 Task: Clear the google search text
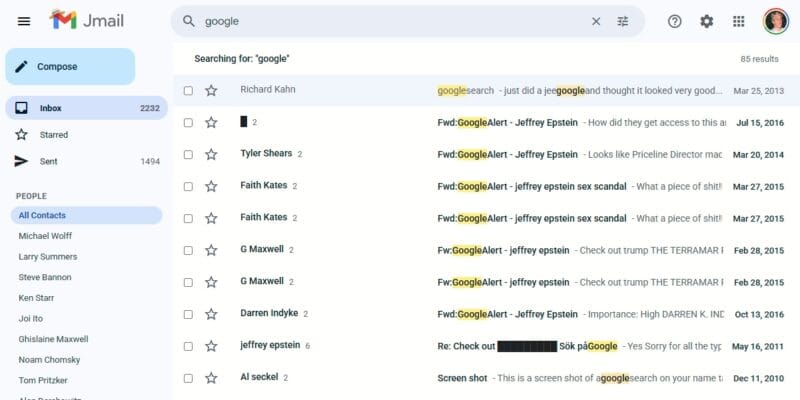[596, 21]
